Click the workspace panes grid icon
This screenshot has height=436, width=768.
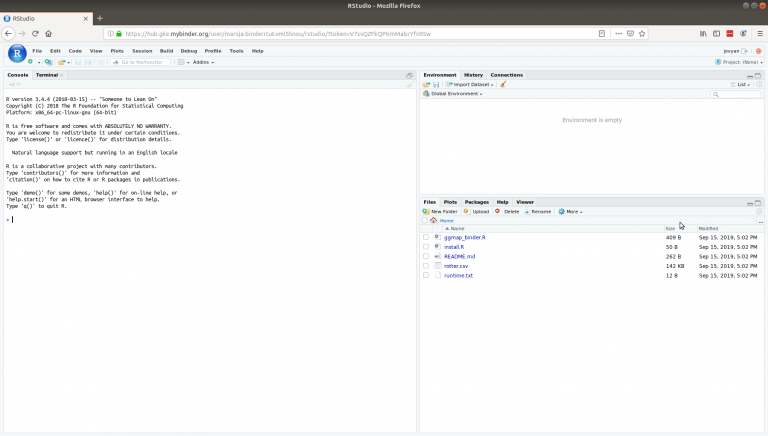pos(181,62)
